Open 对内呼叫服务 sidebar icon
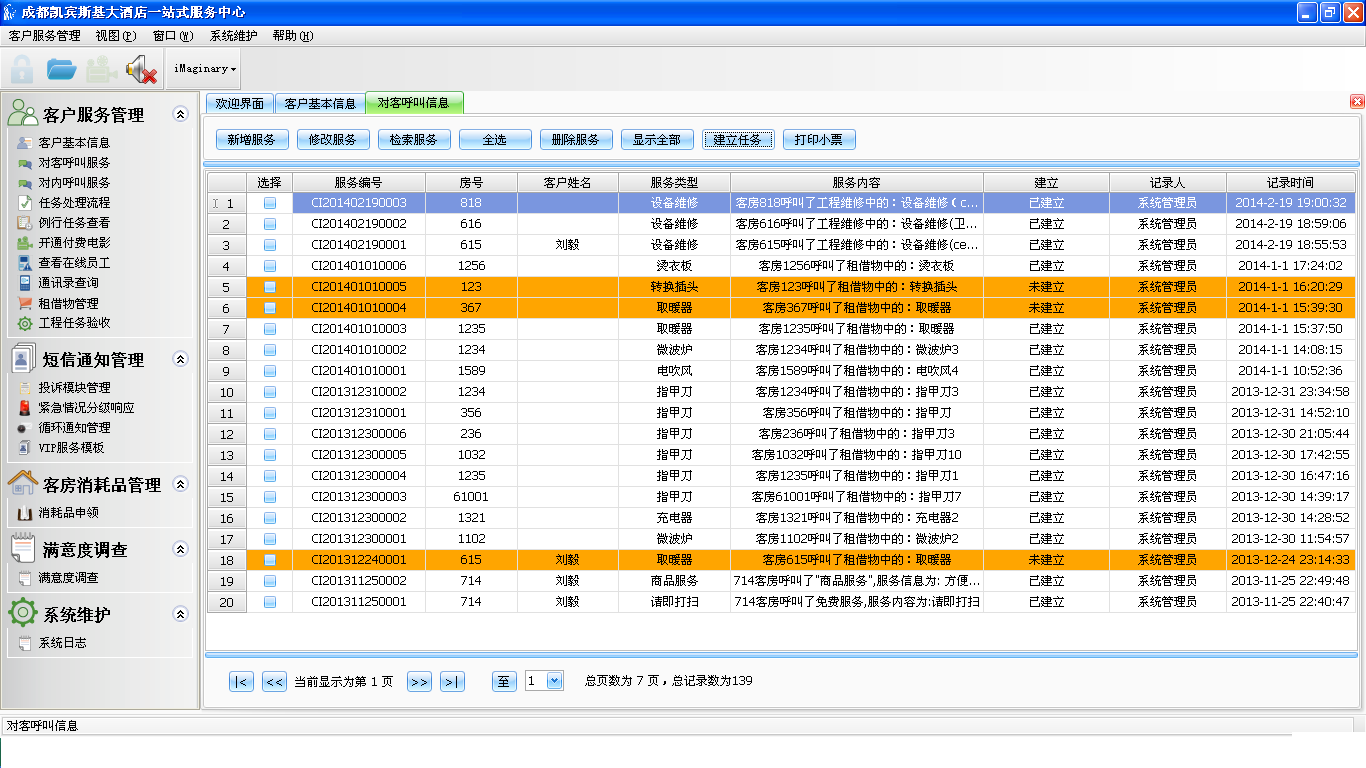1366x768 pixels. point(24,183)
